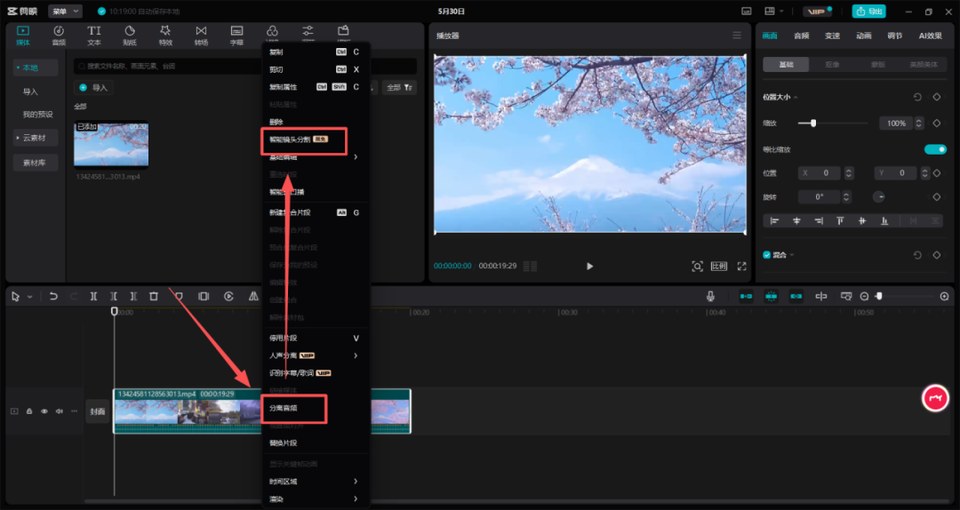Click the 导入 import button with plus icon
Viewport: 960px width, 510px height.
93,88
